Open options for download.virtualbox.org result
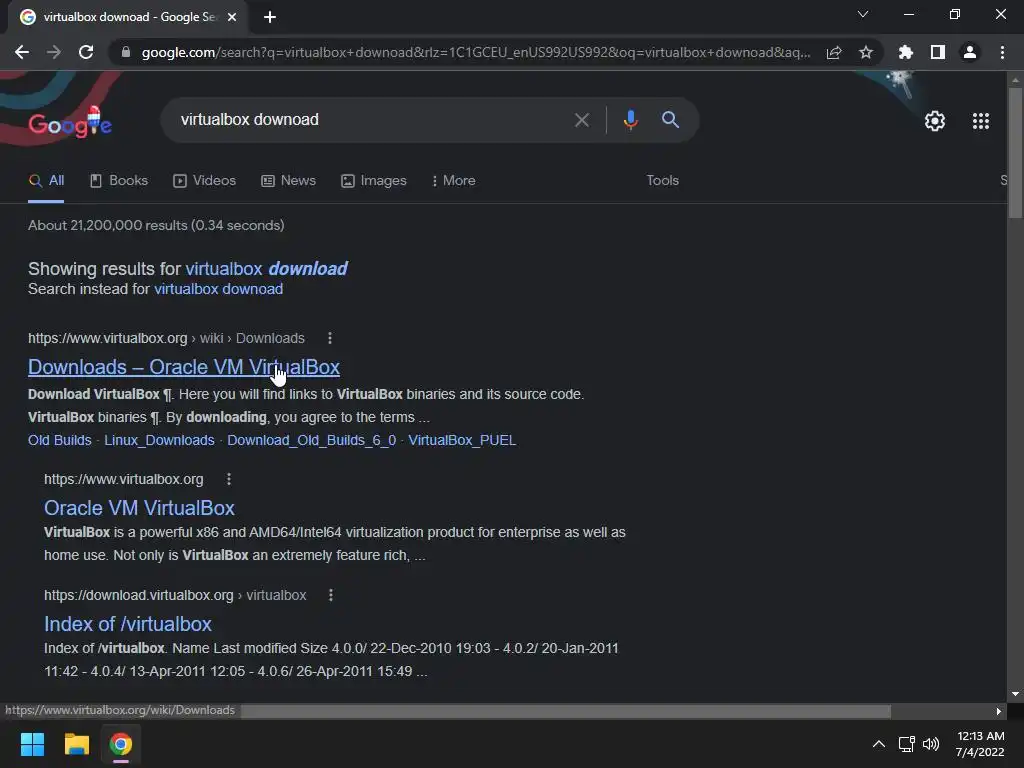This screenshot has width=1024, height=768. [330, 595]
